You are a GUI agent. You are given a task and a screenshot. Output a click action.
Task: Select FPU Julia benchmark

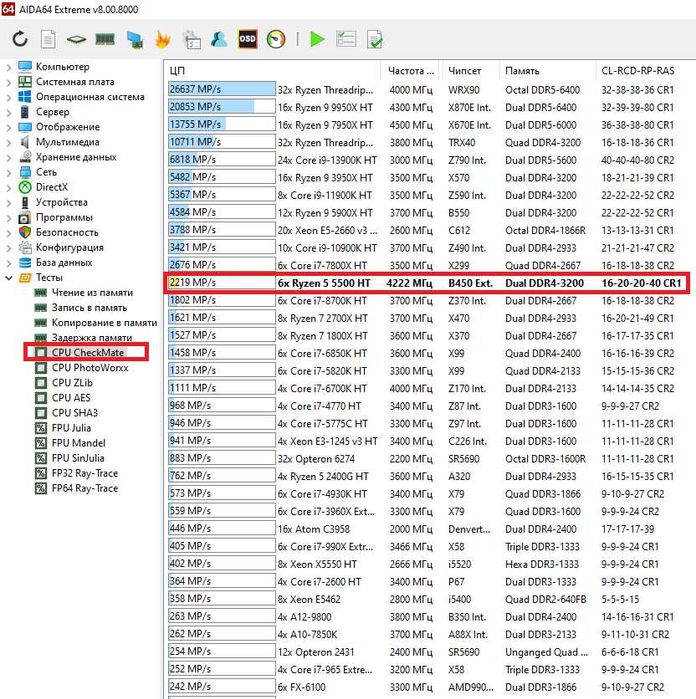pos(71,428)
